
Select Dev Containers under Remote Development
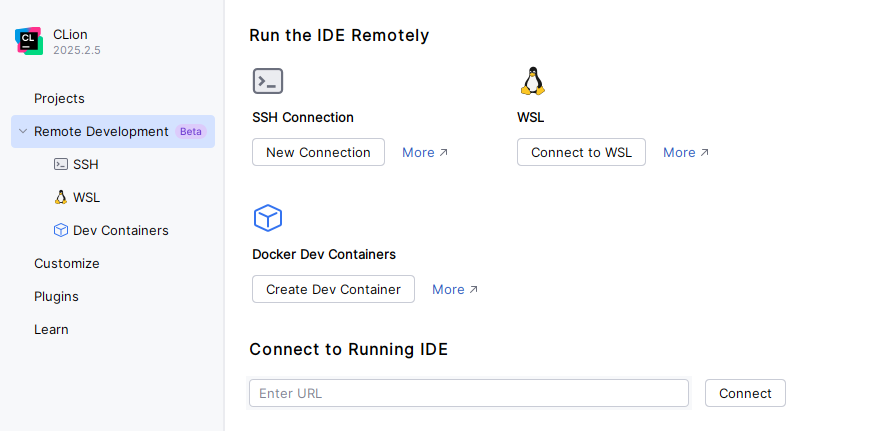point(121,230)
